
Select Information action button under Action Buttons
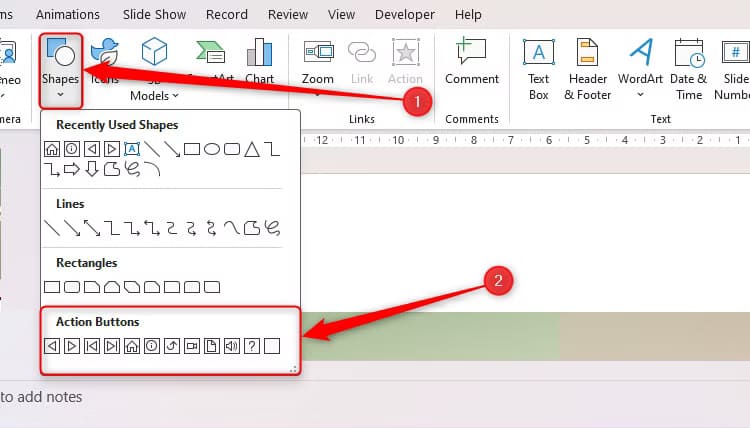[152, 346]
